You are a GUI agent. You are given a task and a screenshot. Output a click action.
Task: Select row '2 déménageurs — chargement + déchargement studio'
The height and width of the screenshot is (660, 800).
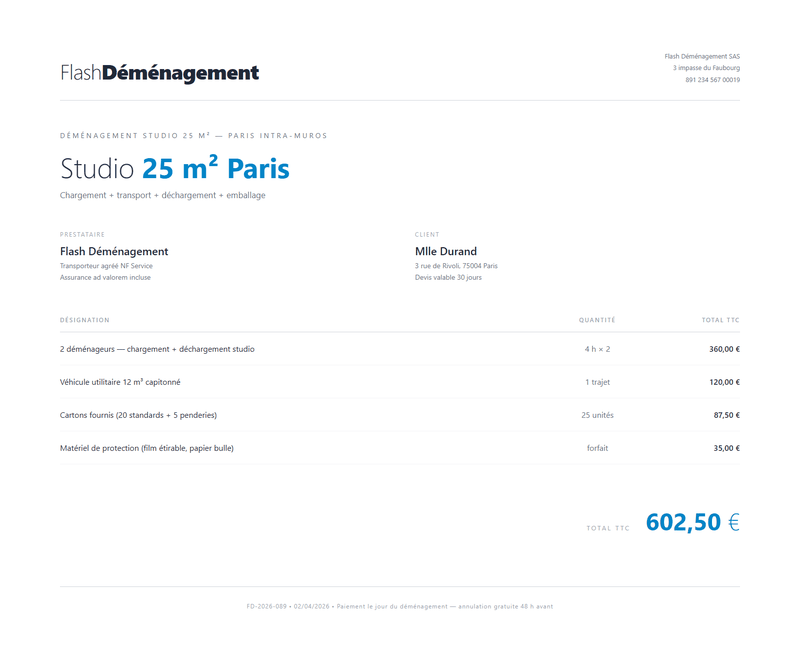[x=400, y=349]
